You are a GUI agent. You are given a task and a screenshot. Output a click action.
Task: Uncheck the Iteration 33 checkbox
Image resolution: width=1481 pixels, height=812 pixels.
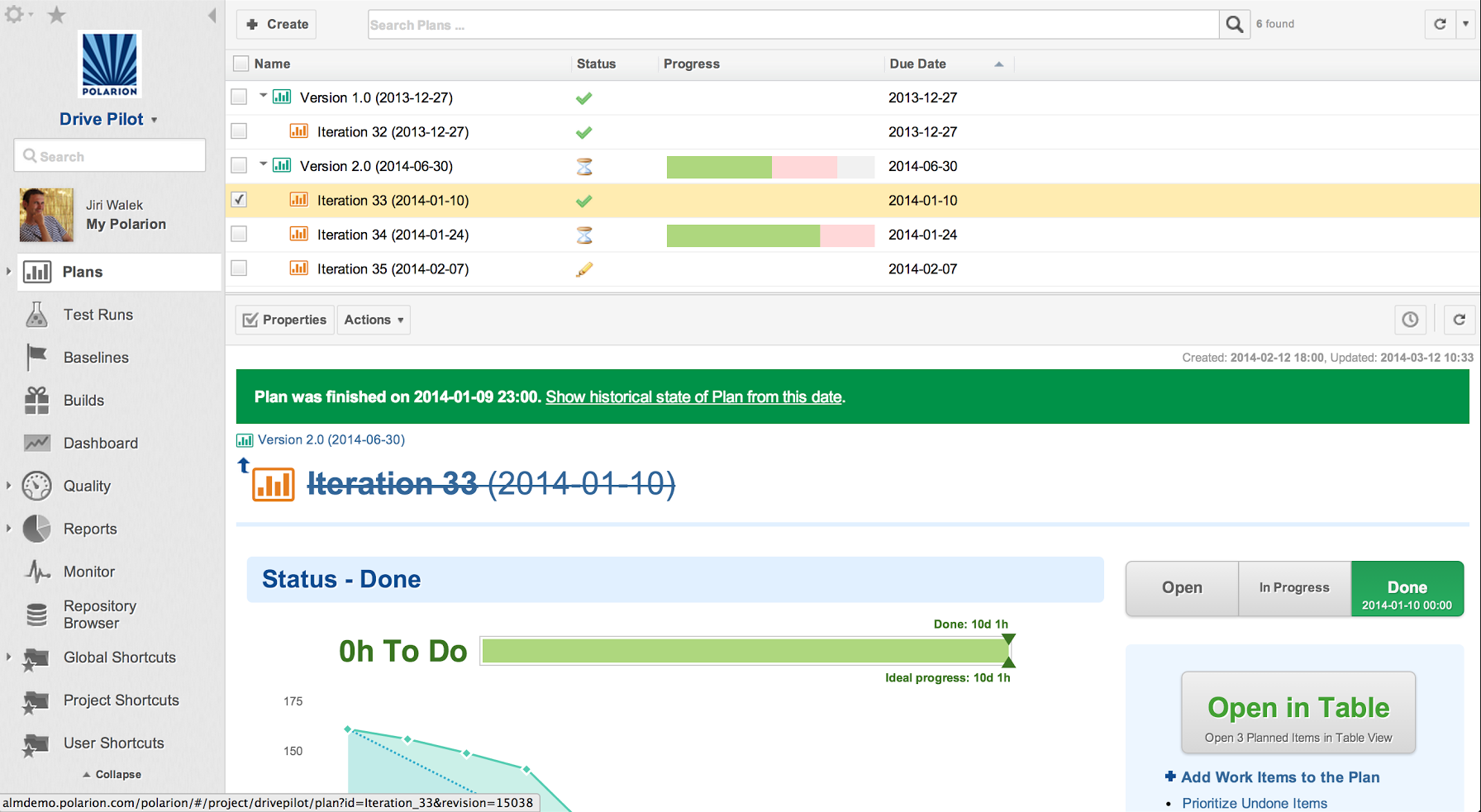pyautogui.click(x=239, y=200)
